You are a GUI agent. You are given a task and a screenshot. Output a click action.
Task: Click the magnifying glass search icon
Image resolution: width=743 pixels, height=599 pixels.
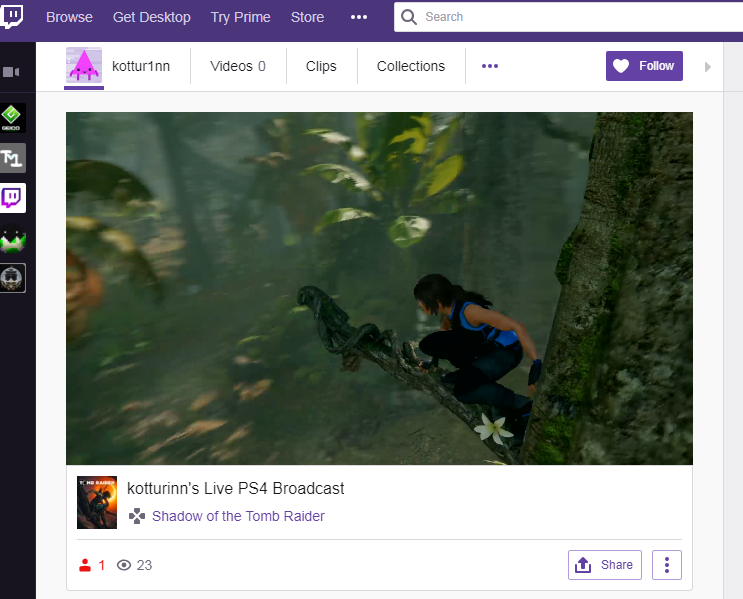click(408, 17)
